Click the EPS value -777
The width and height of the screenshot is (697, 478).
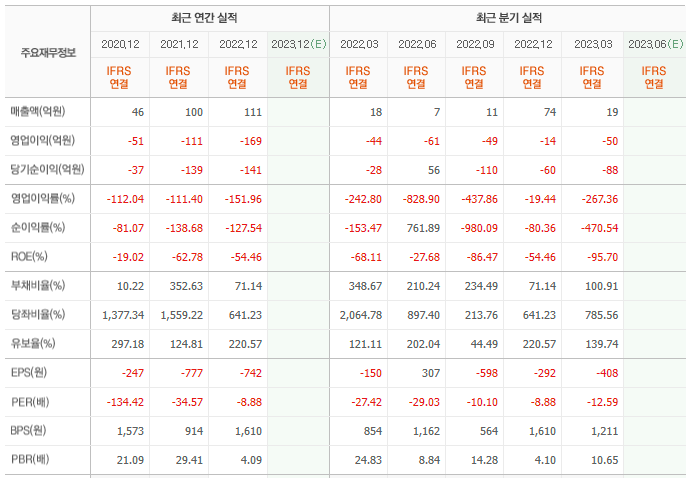click(x=192, y=373)
